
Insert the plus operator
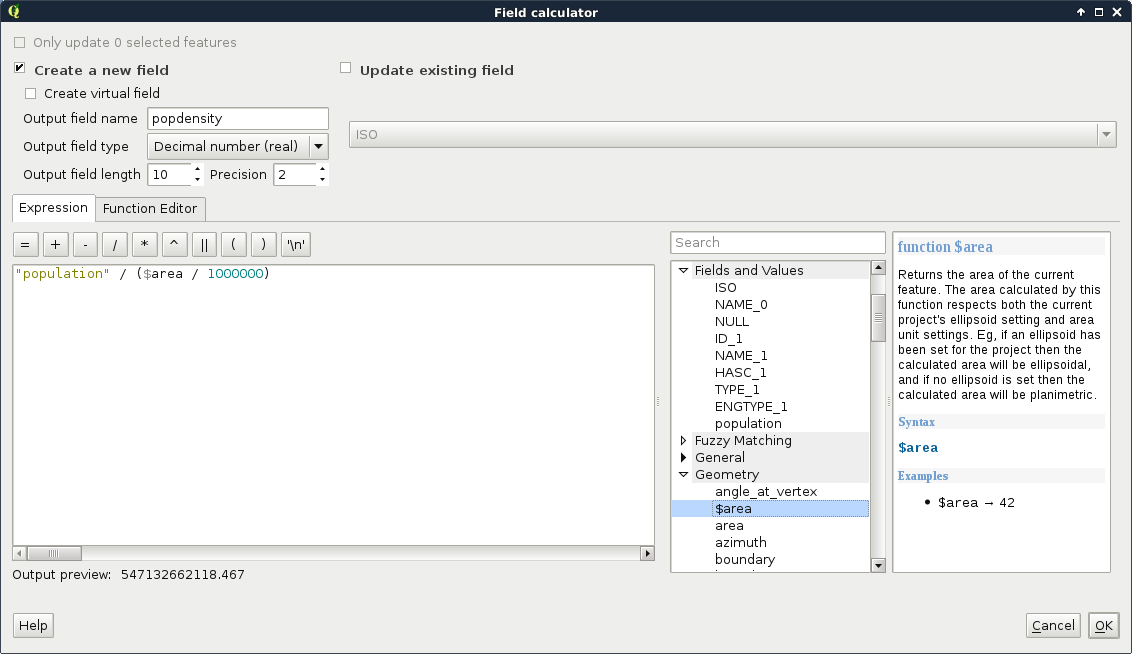tap(55, 244)
